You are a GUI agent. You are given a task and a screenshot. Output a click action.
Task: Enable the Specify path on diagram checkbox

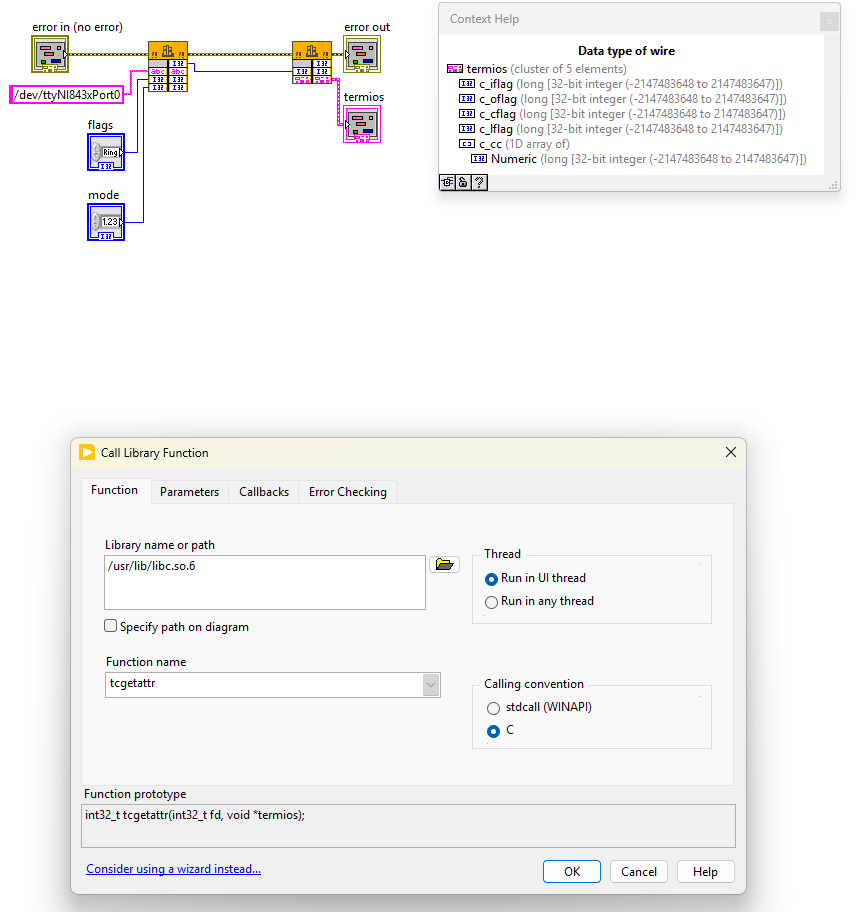(111, 626)
